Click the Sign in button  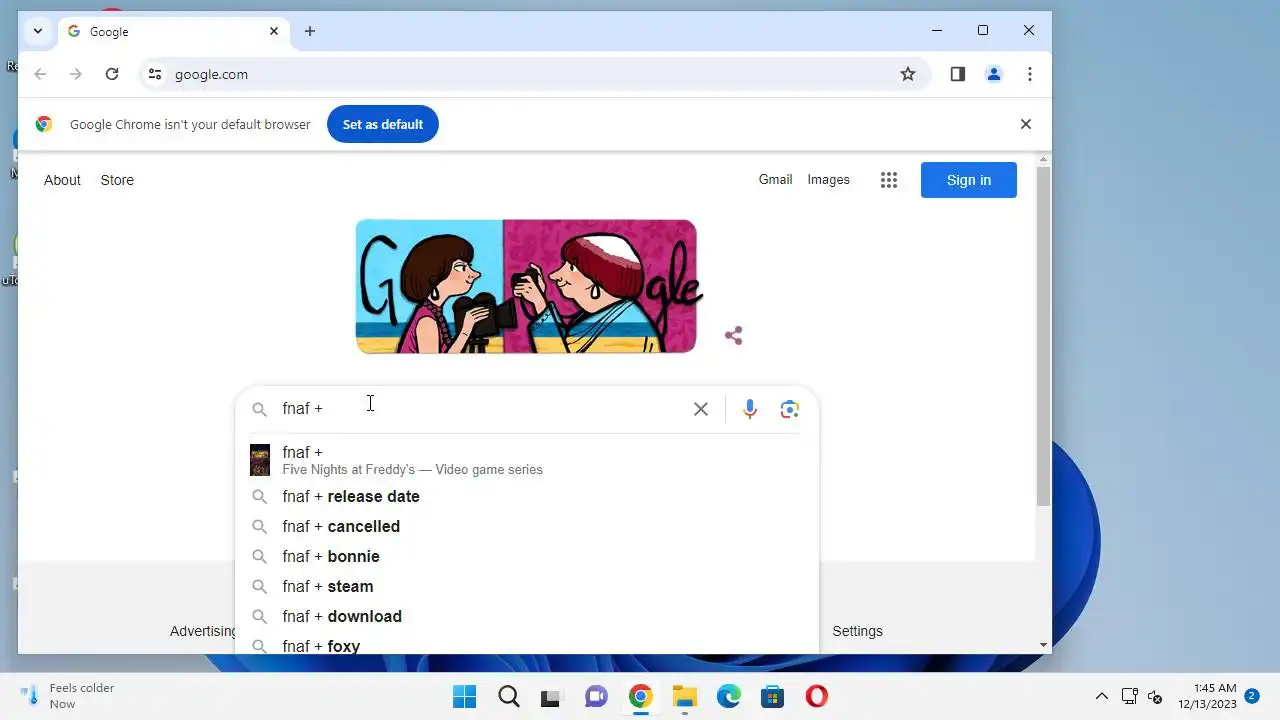969,180
